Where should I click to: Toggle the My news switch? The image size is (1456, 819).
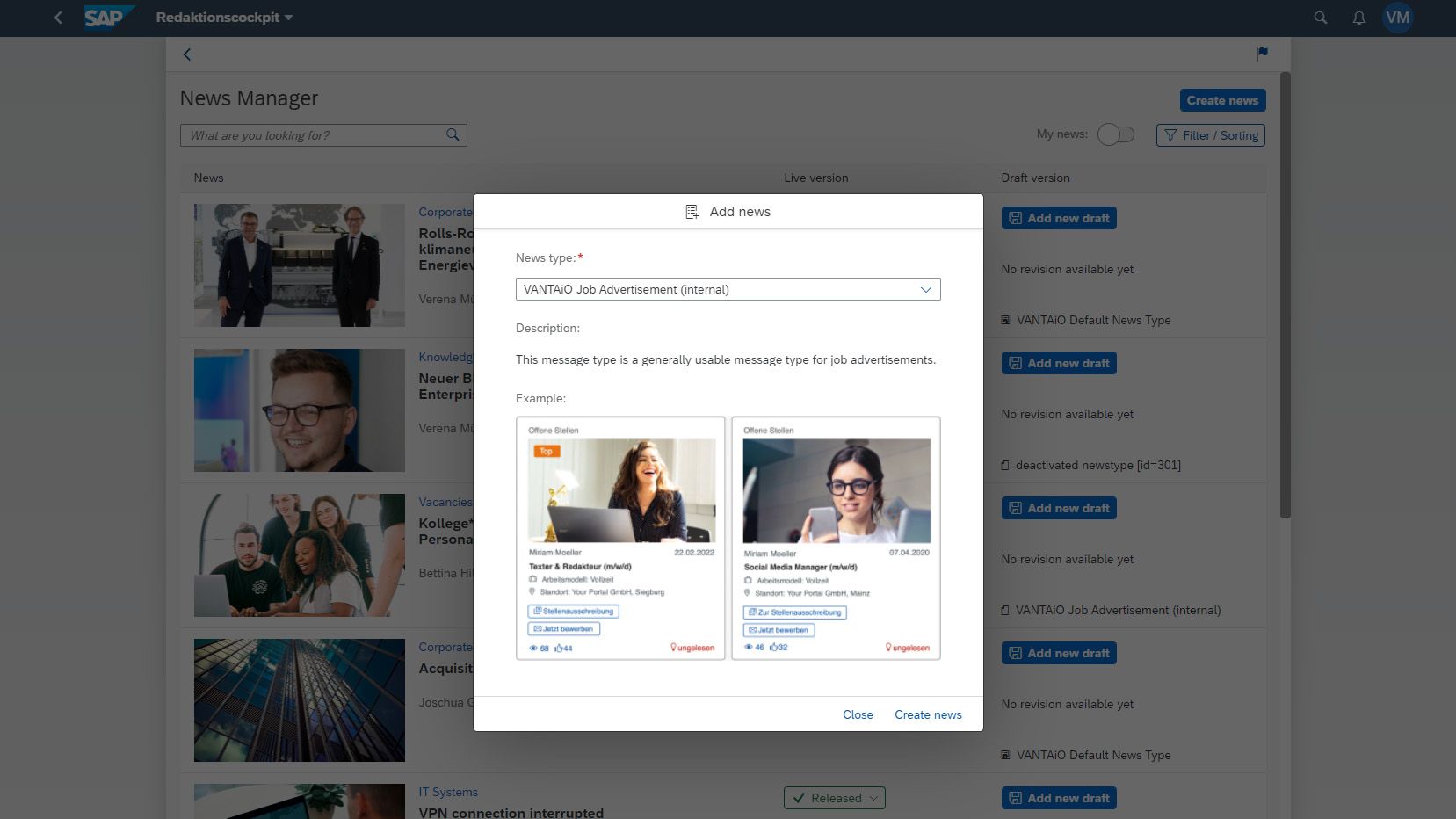pyautogui.click(x=1115, y=134)
